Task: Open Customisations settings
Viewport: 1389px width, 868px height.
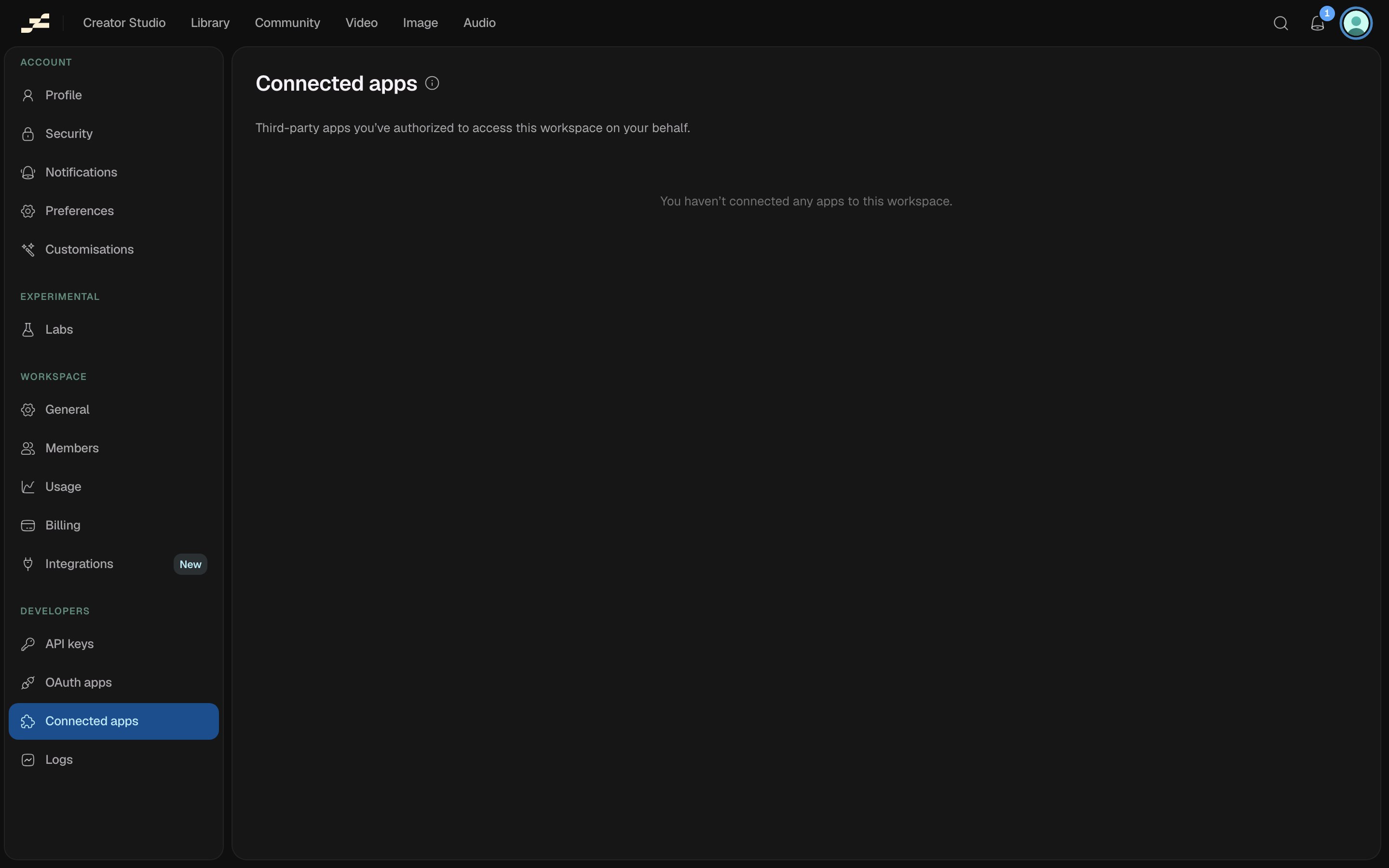Action: [114, 249]
